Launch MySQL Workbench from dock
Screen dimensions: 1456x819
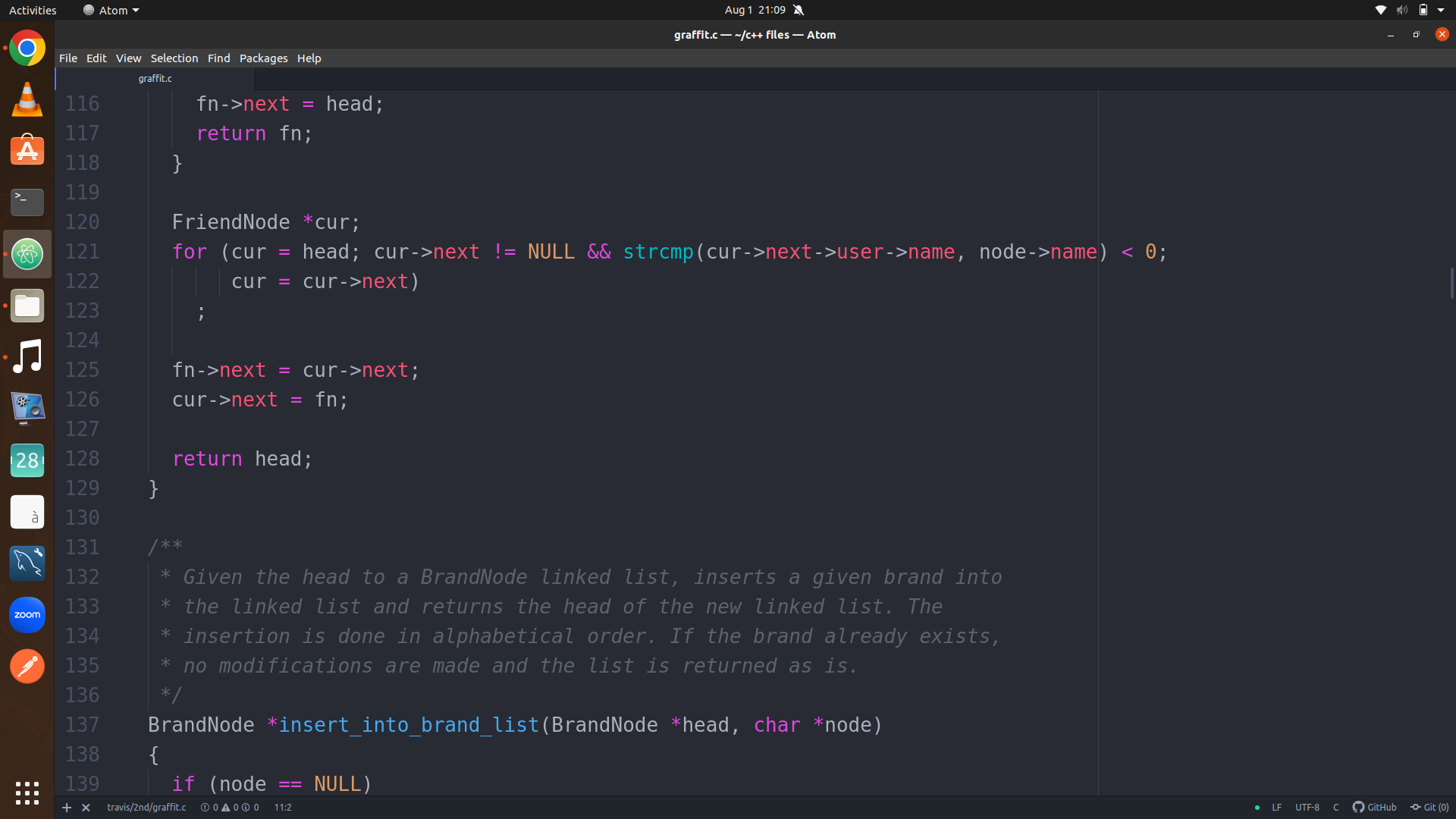pyautogui.click(x=27, y=563)
